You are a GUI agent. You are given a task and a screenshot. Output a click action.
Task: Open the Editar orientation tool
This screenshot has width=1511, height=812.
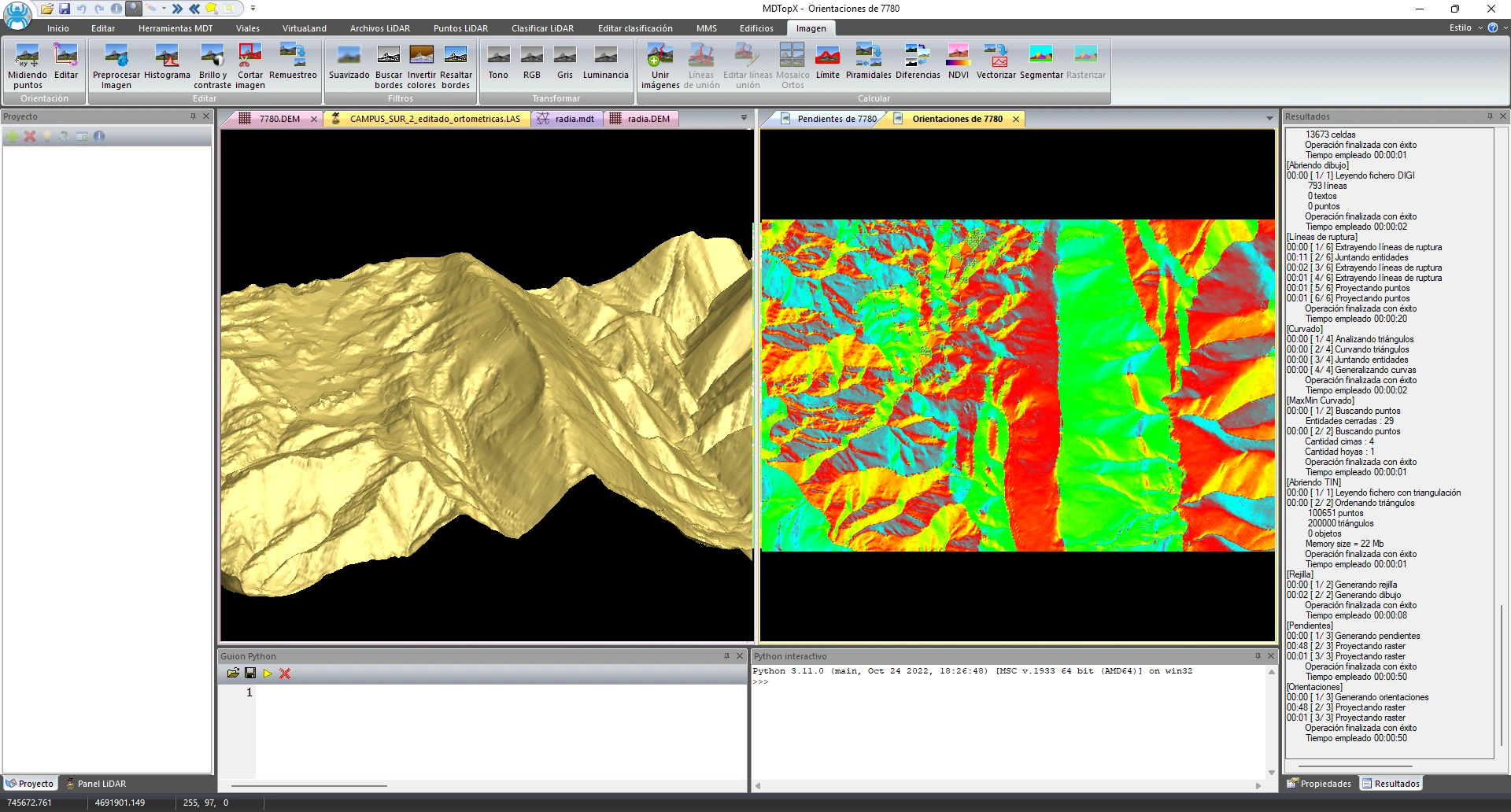pos(66,61)
